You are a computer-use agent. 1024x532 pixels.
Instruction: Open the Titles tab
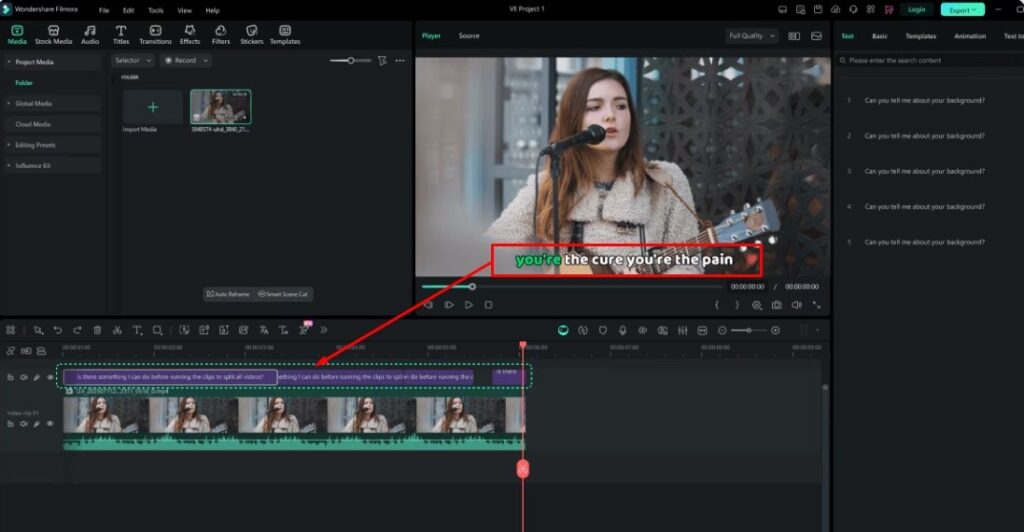[121, 35]
